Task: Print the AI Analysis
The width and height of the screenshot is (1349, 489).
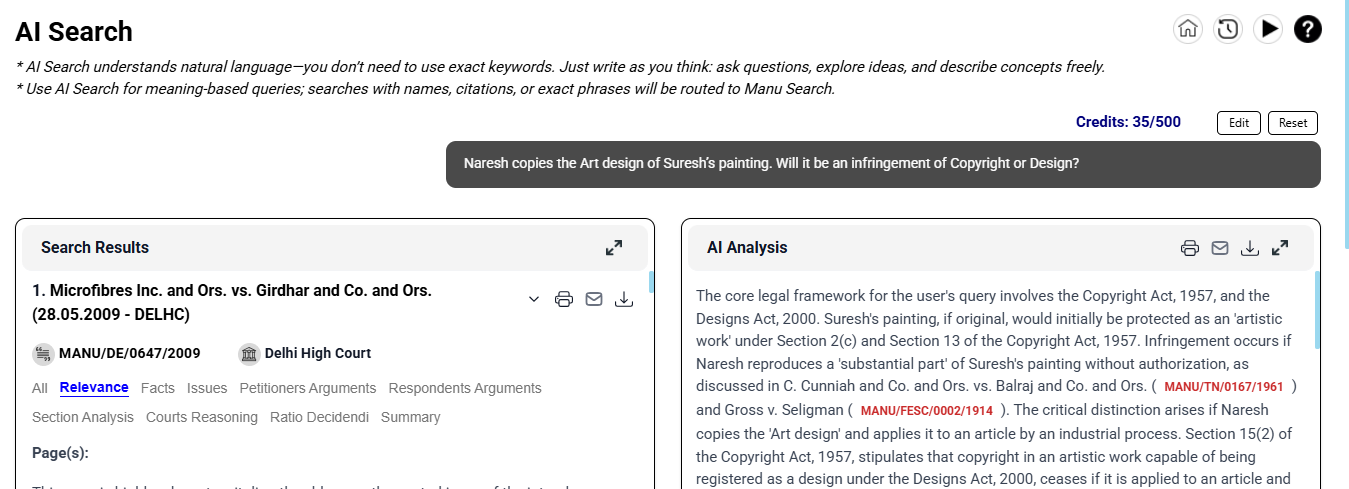Action: 1189,248
